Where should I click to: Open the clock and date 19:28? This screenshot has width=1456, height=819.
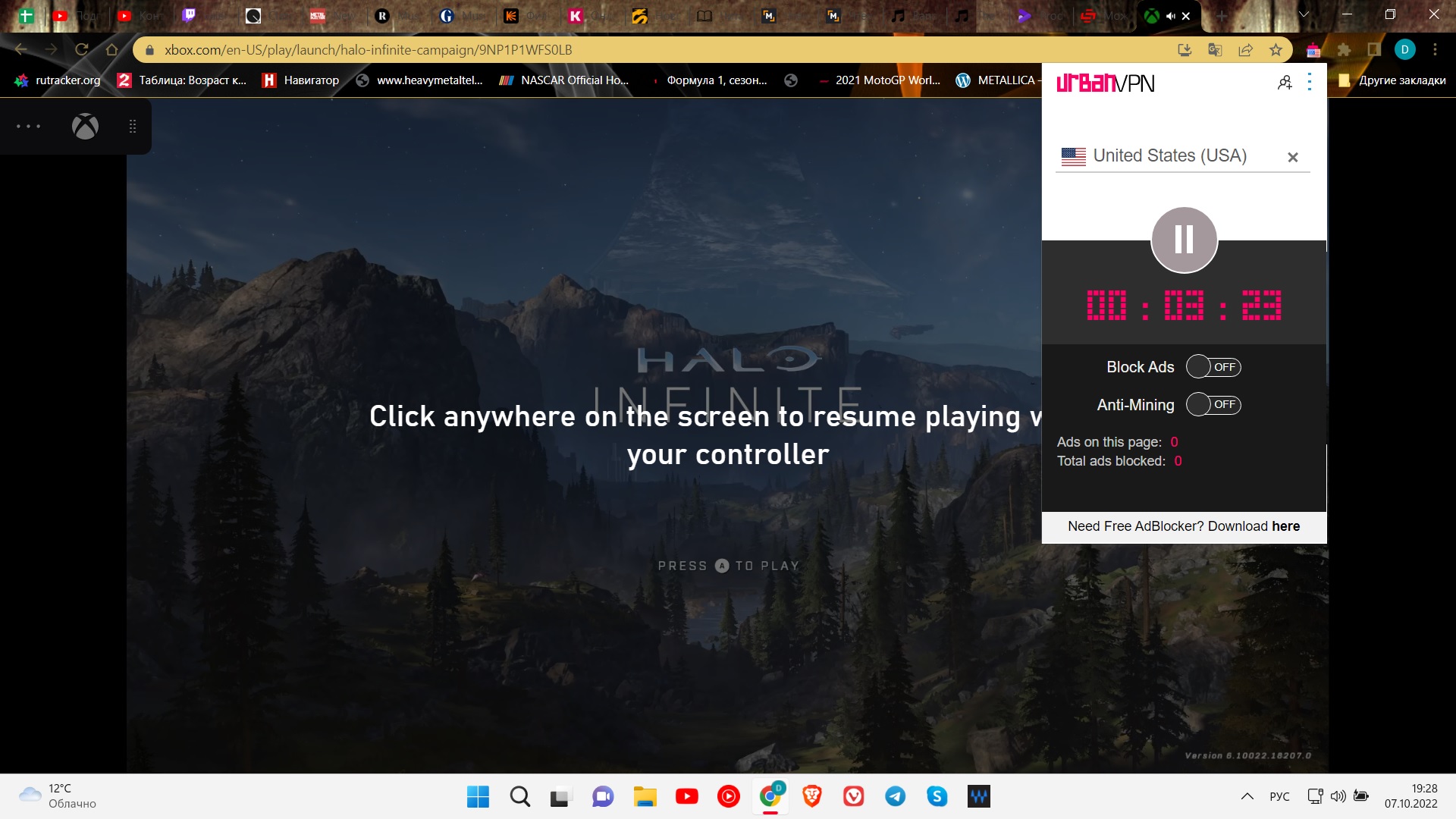pos(1410,796)
